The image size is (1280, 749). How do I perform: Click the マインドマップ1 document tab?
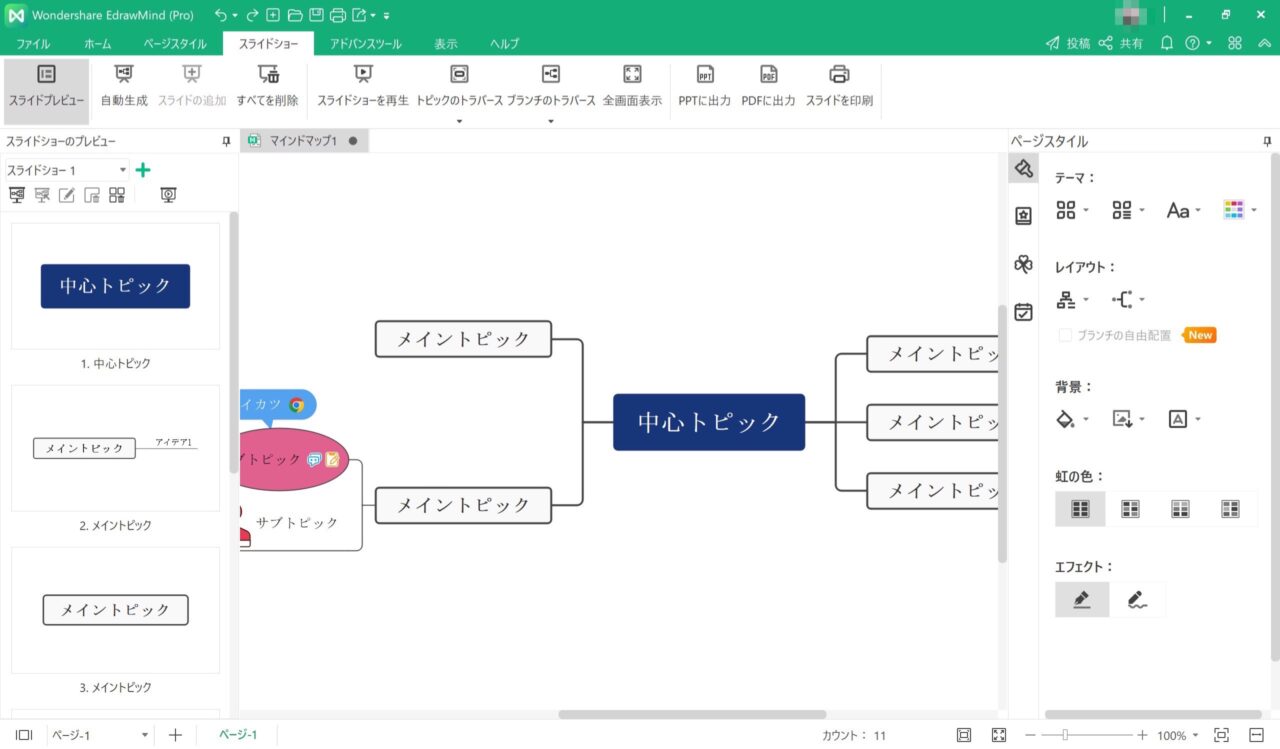302,141
